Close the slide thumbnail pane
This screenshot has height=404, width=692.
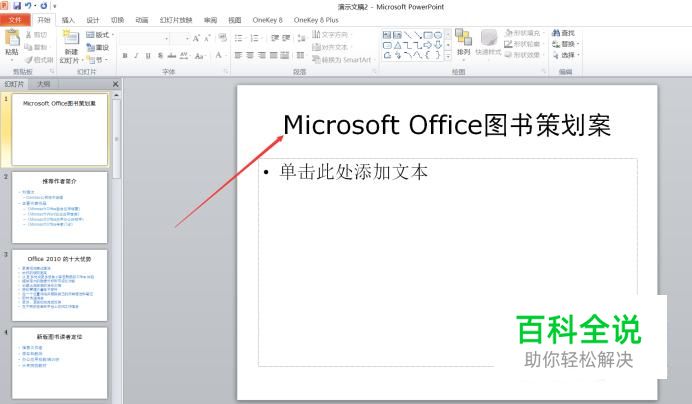click(x=116, y=84)
